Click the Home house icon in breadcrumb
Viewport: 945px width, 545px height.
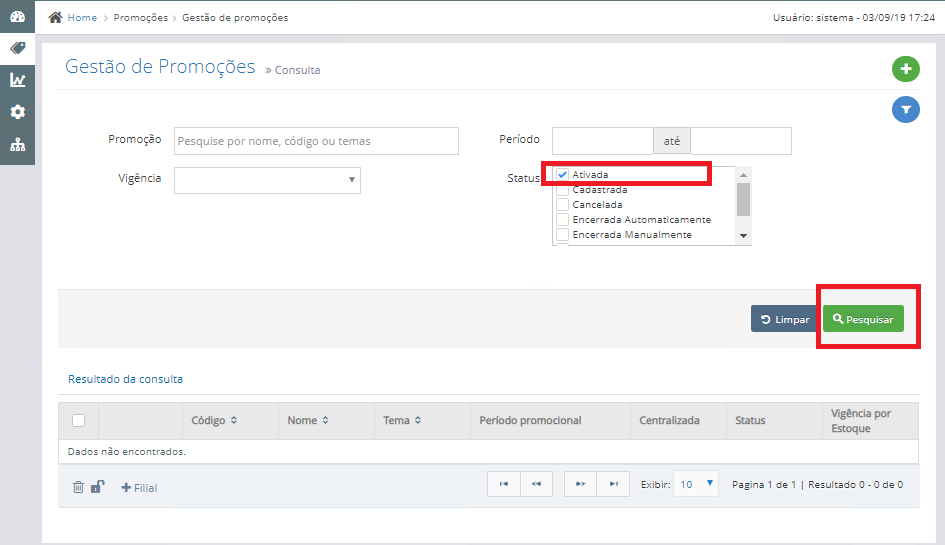tap(55, 17)
